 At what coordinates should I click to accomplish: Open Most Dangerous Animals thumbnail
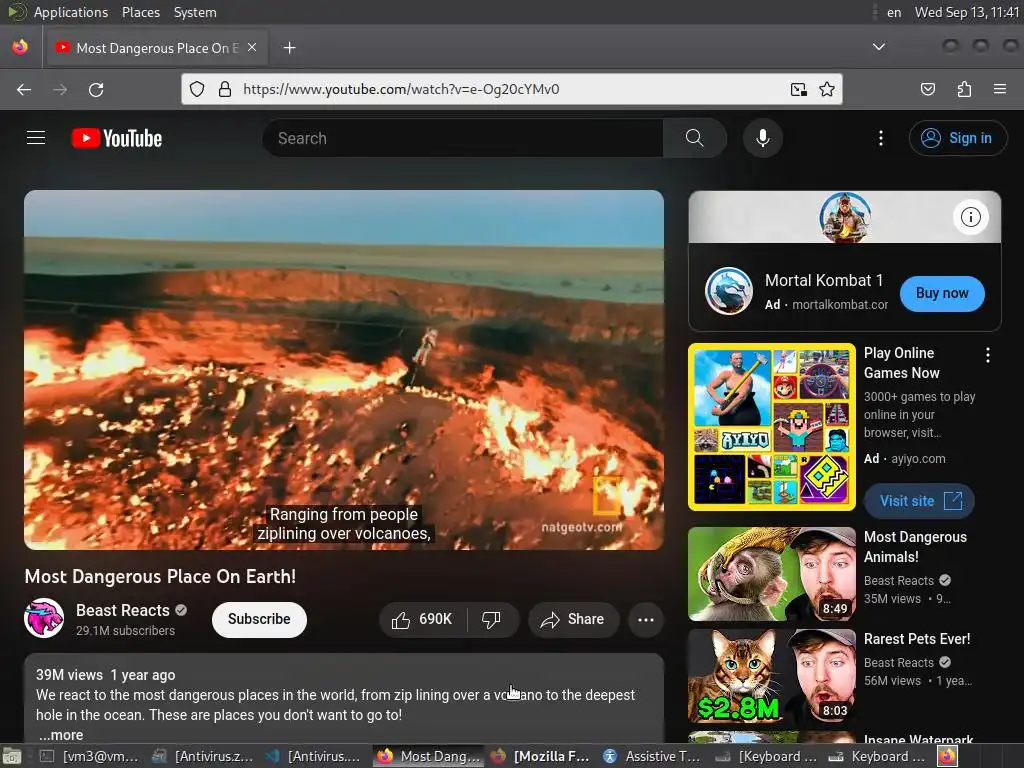pyautogui.click(x=772, y=573)
